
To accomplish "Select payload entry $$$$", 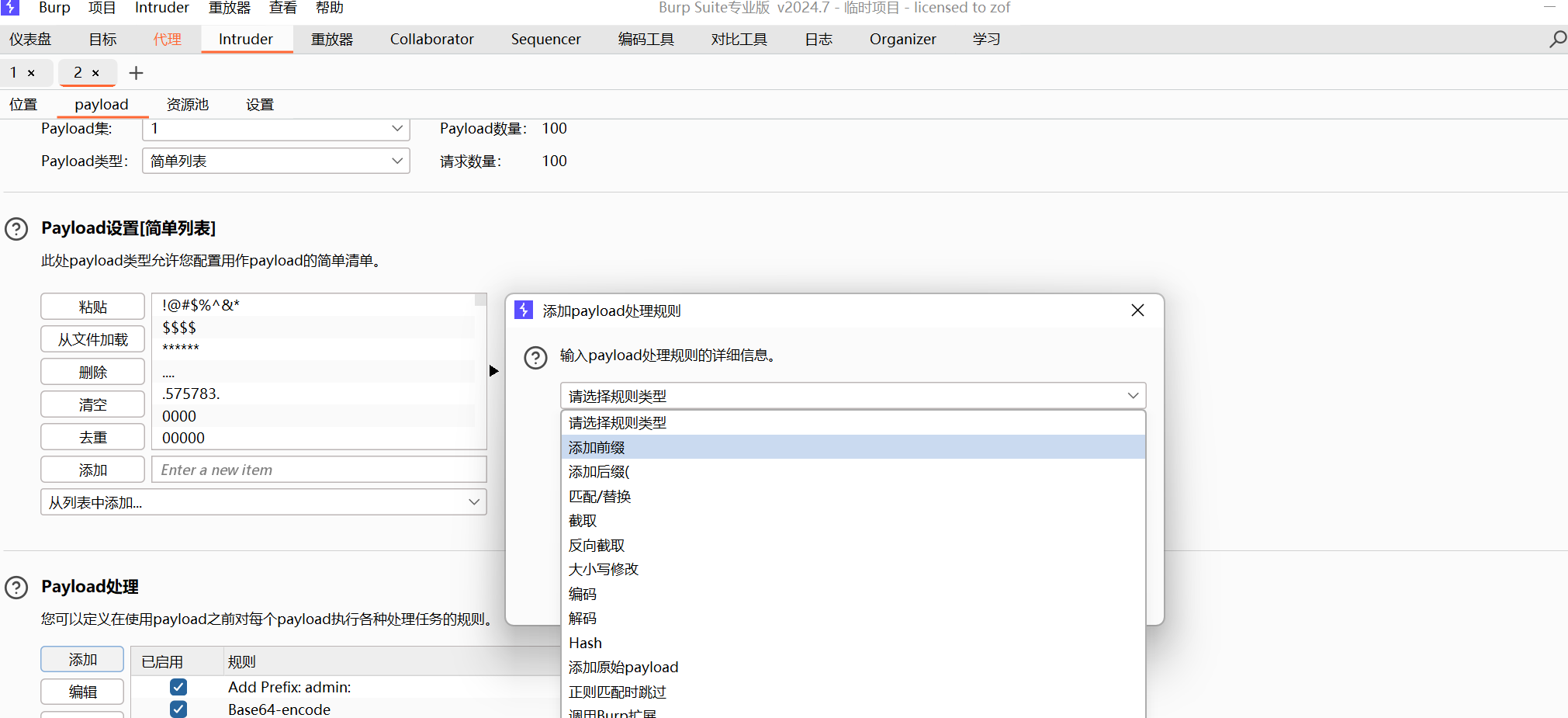I will tap(313, 328).
